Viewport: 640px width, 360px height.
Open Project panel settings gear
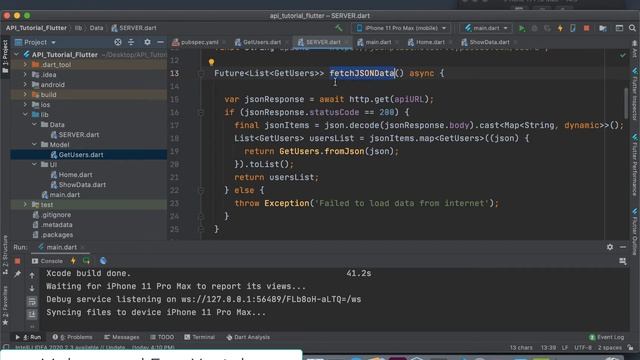pyautogui.click(x=147, y=42)
